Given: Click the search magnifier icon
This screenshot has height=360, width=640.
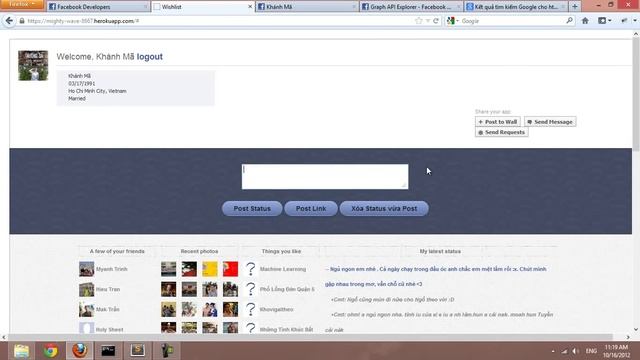Looking at the screenshot, I should click(569, 20).
